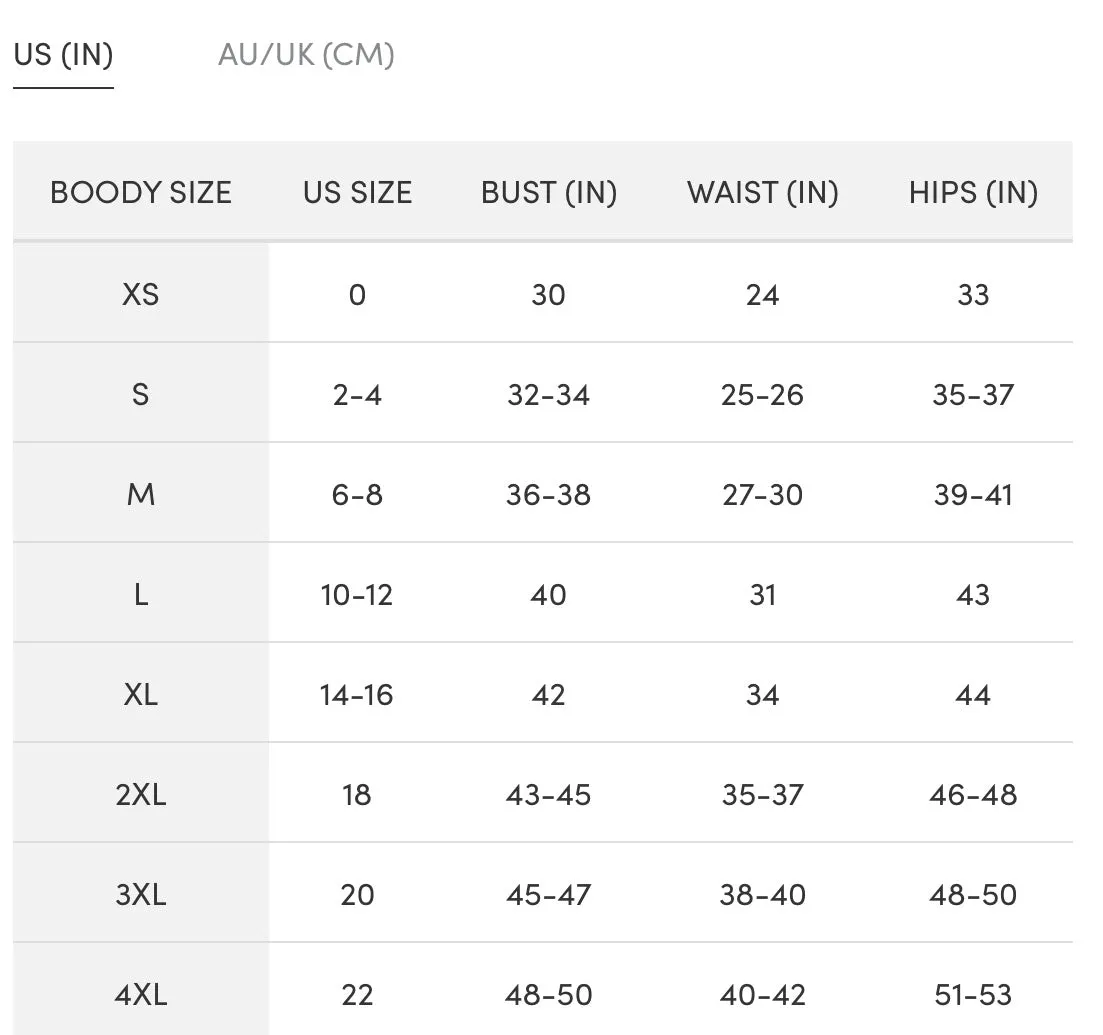Select the US (IN) tab
The height and width of the screenshot is (1035, 1103).
(63, 55)
